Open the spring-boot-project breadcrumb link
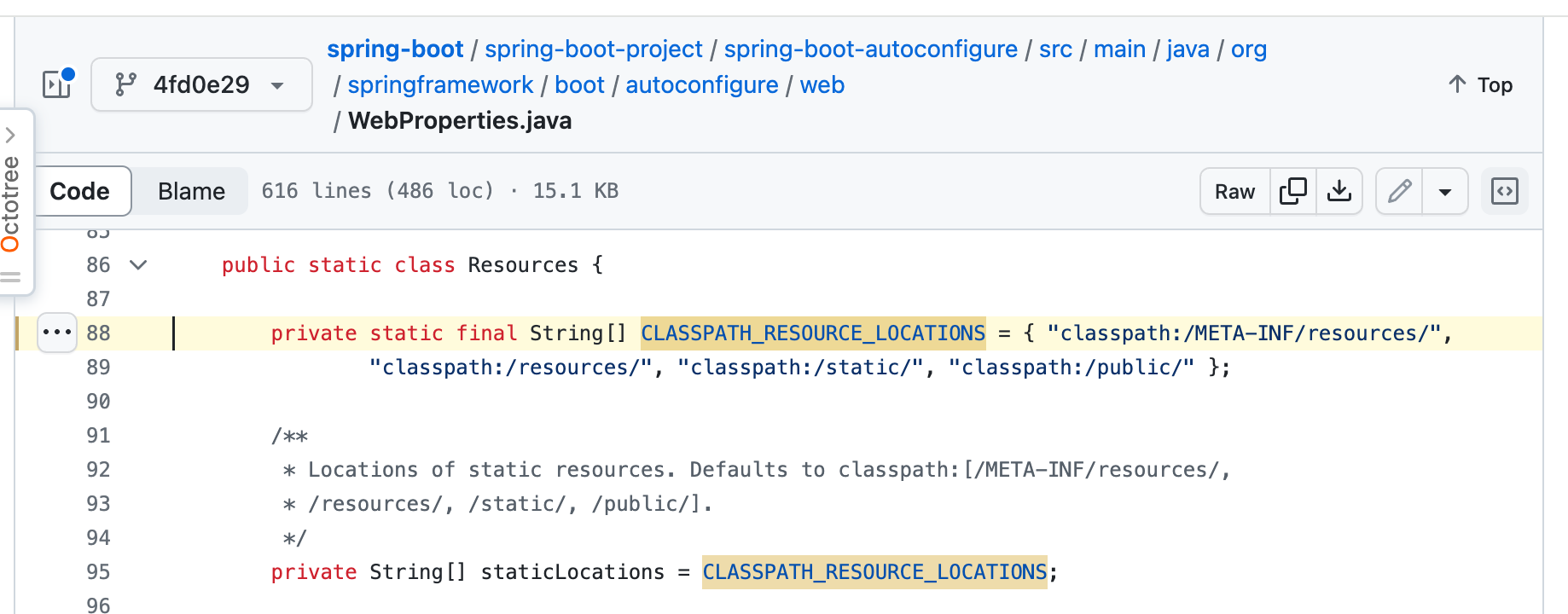The height and width of the screenshot is (614, 1568). pyautogui.click(x=594, y=49)
